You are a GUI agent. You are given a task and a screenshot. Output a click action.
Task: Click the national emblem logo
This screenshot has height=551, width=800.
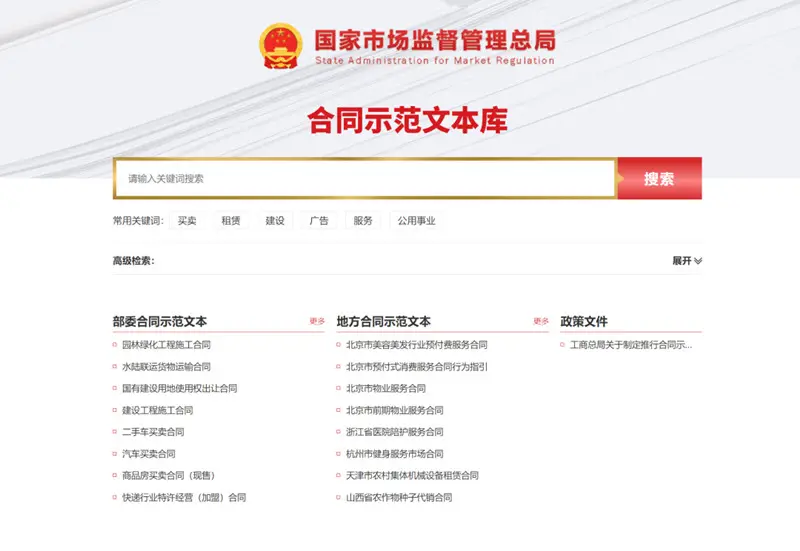coord(280,46)
